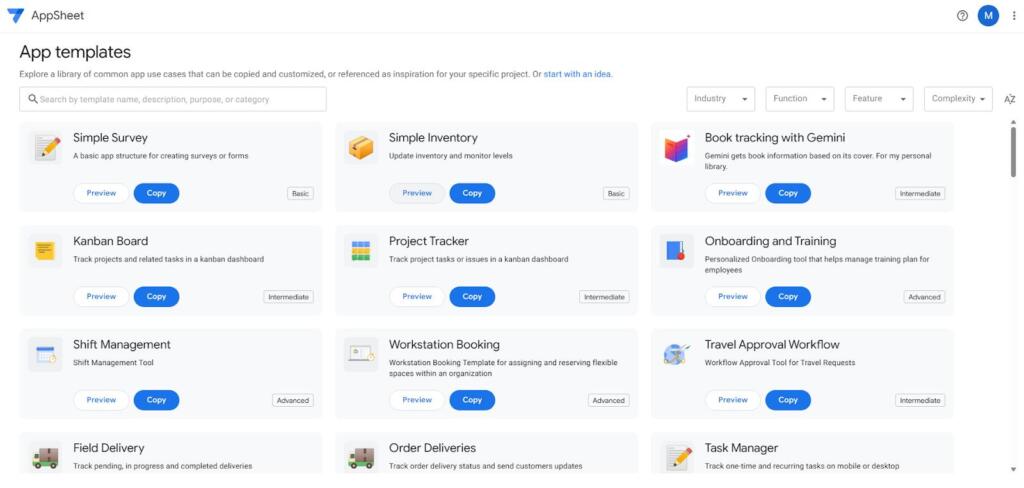Expand the Industry filter dropdown
The image size is (1024, 488).
(720, 99)
